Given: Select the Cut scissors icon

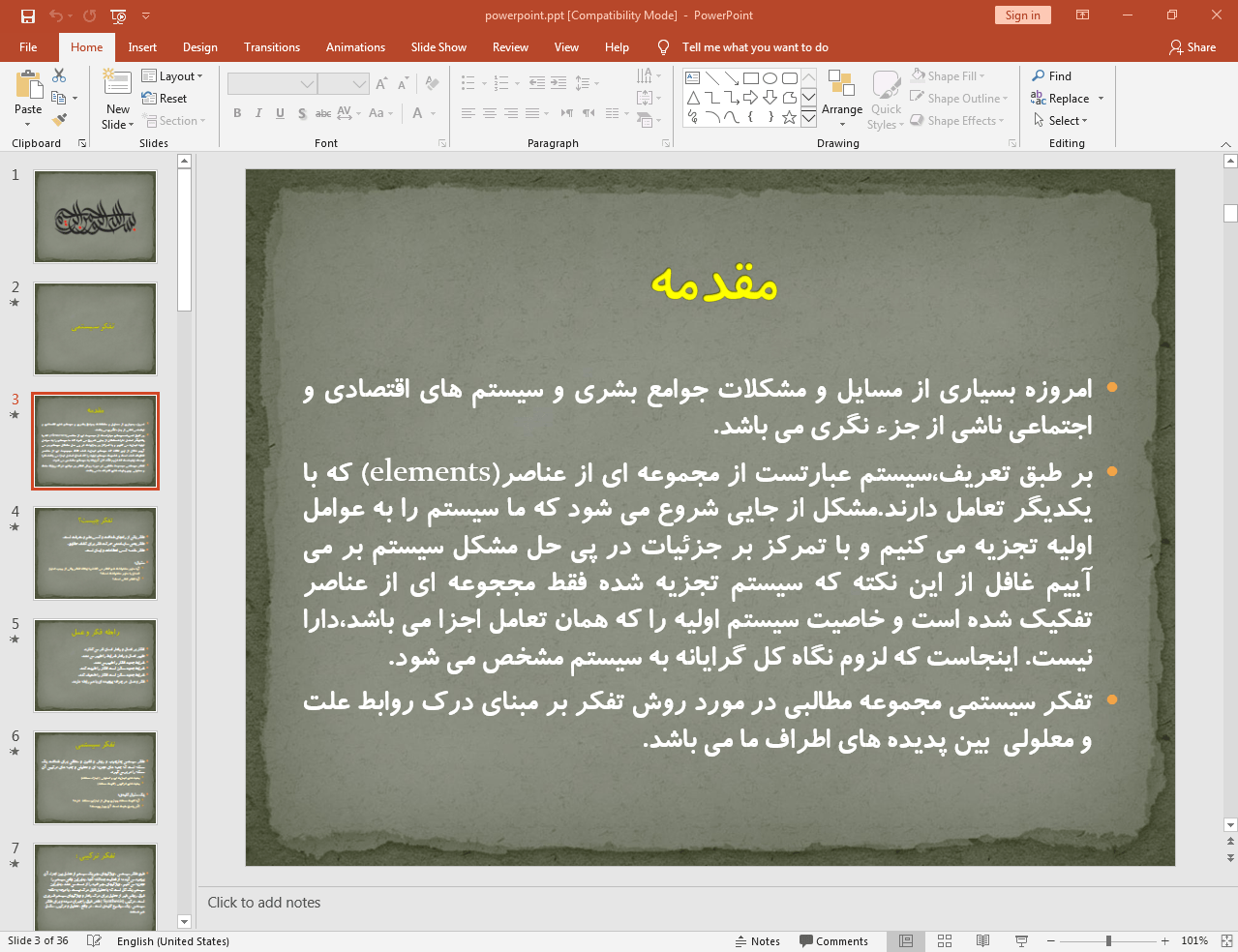Looking at the screenshot, I should tap(59, 75).
